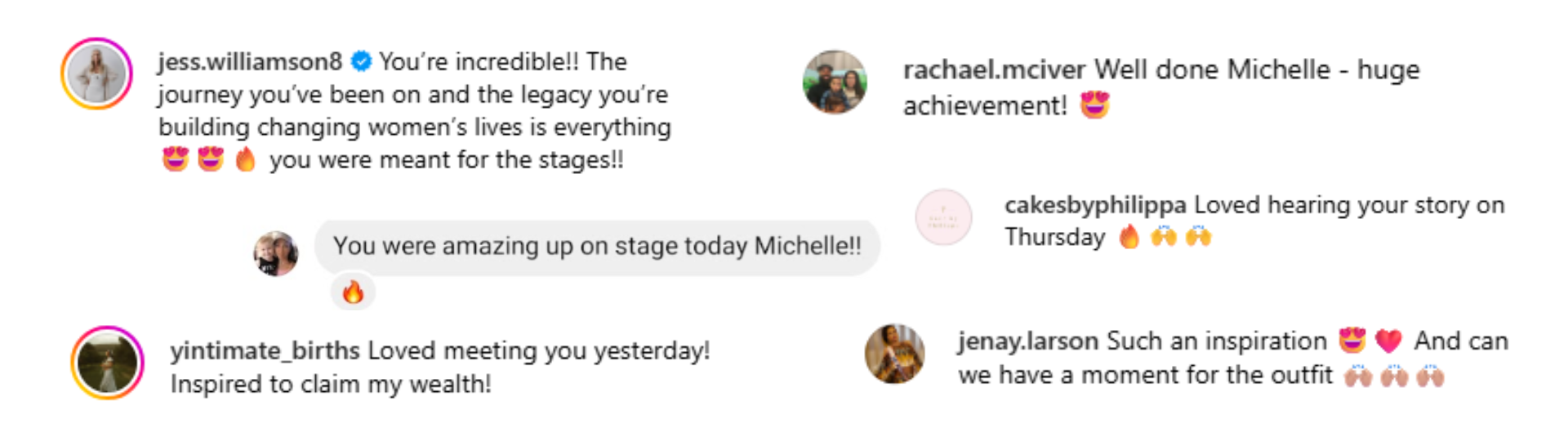Click the cakesbyphilippa username
Image resolution: width=1568 pixels, height=441 pixels.
pos(1095,205)
